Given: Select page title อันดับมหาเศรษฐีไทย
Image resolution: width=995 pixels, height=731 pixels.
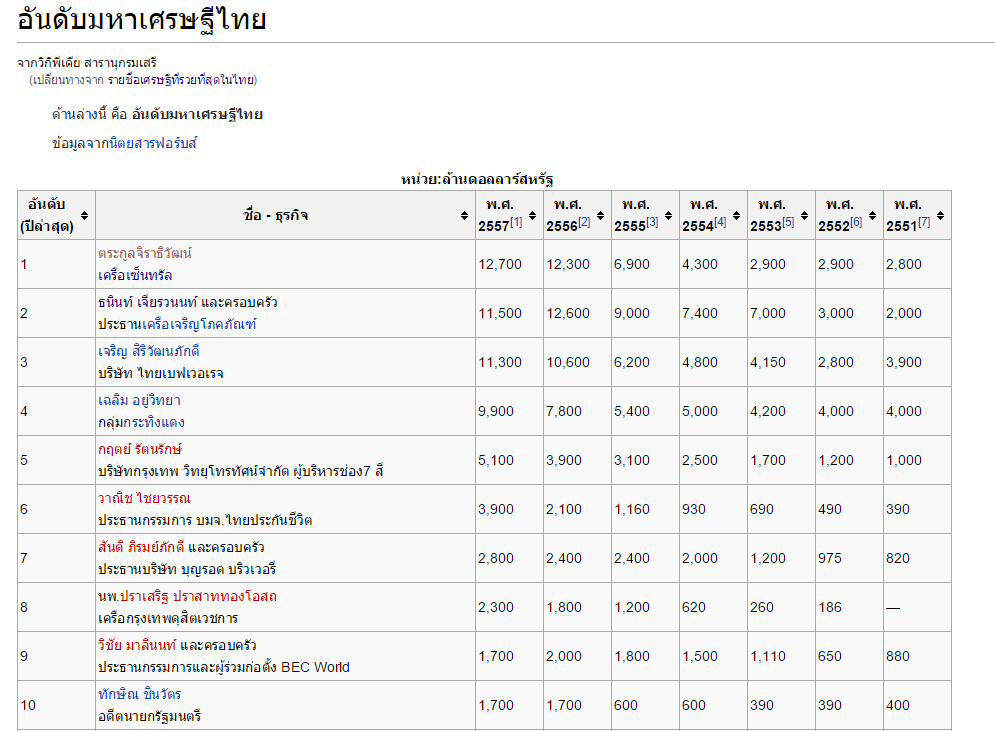Looking at the screenshot, I should tap(142, 20).
